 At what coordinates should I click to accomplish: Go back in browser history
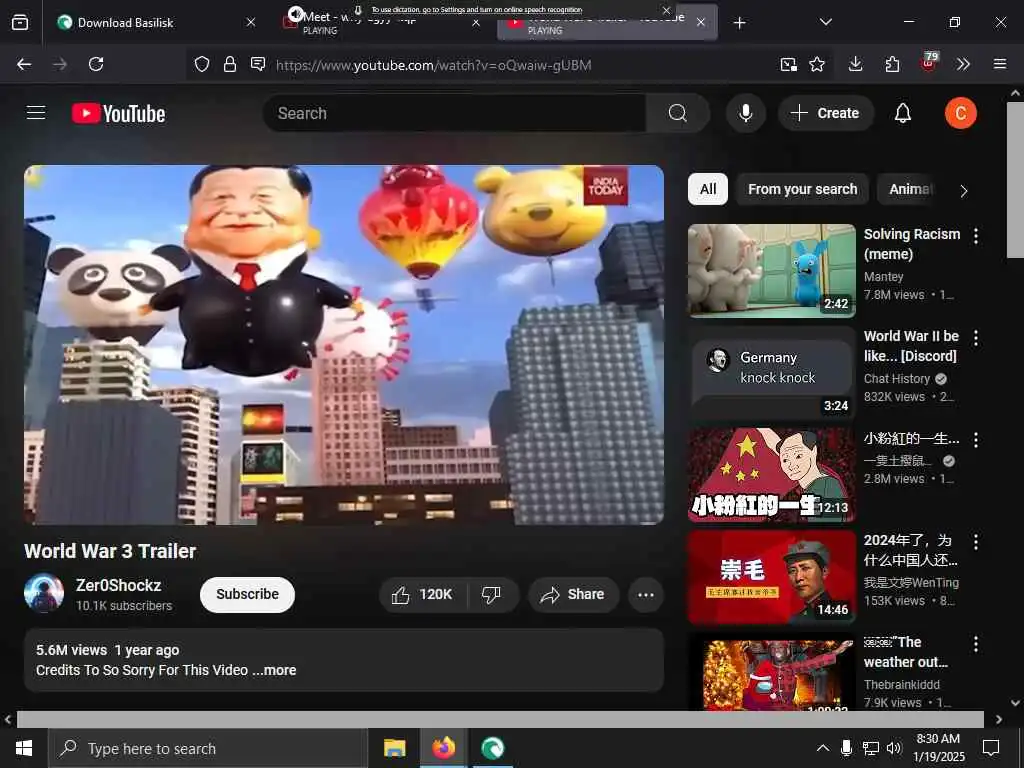click(x=24, y=64)
